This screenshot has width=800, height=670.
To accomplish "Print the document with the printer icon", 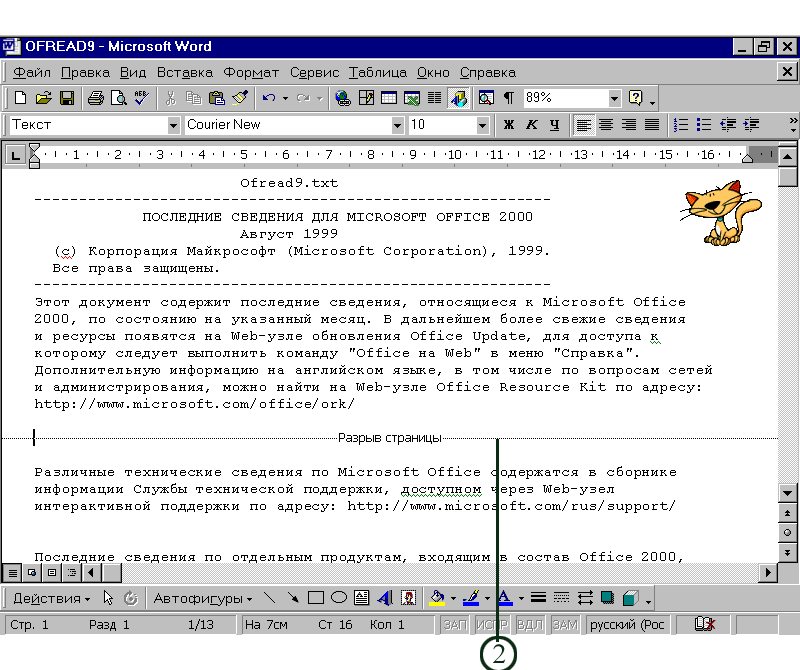I will coord(95,97).
